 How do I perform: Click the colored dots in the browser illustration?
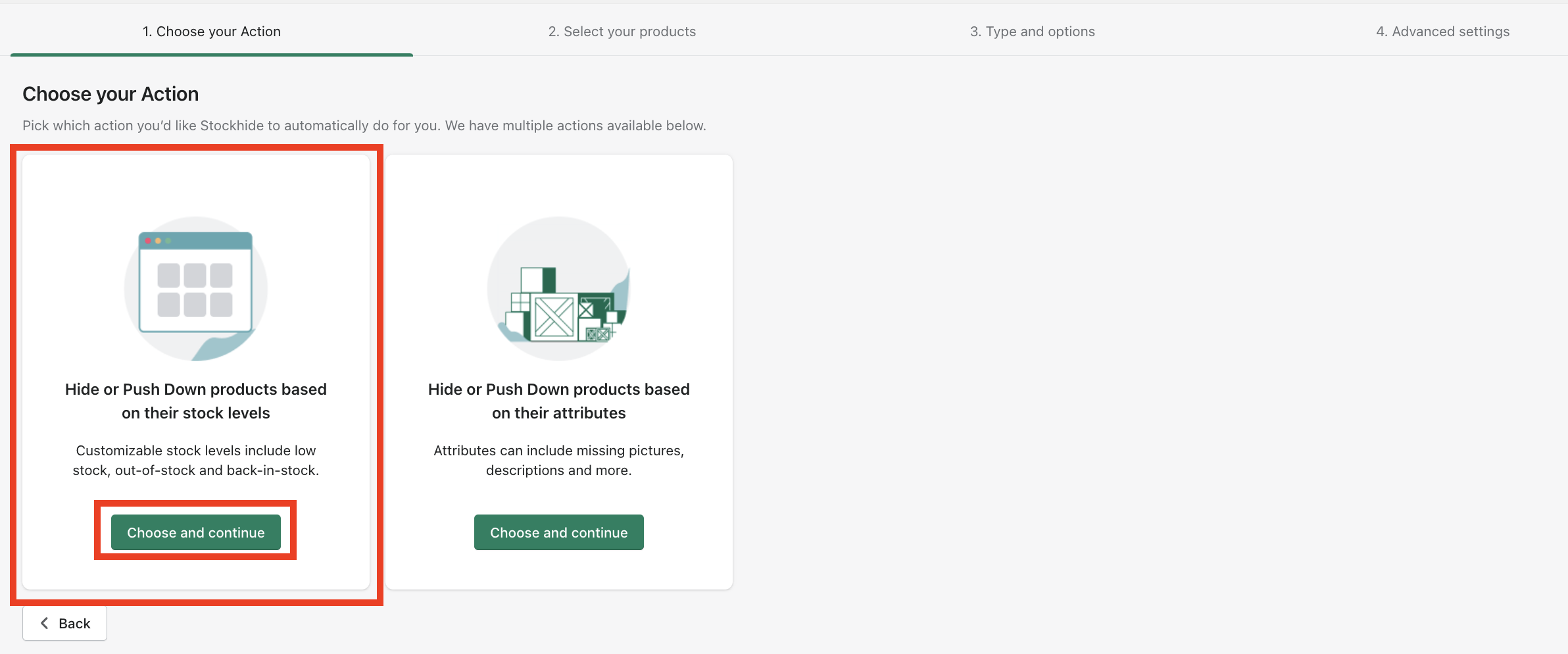[158, 241]
